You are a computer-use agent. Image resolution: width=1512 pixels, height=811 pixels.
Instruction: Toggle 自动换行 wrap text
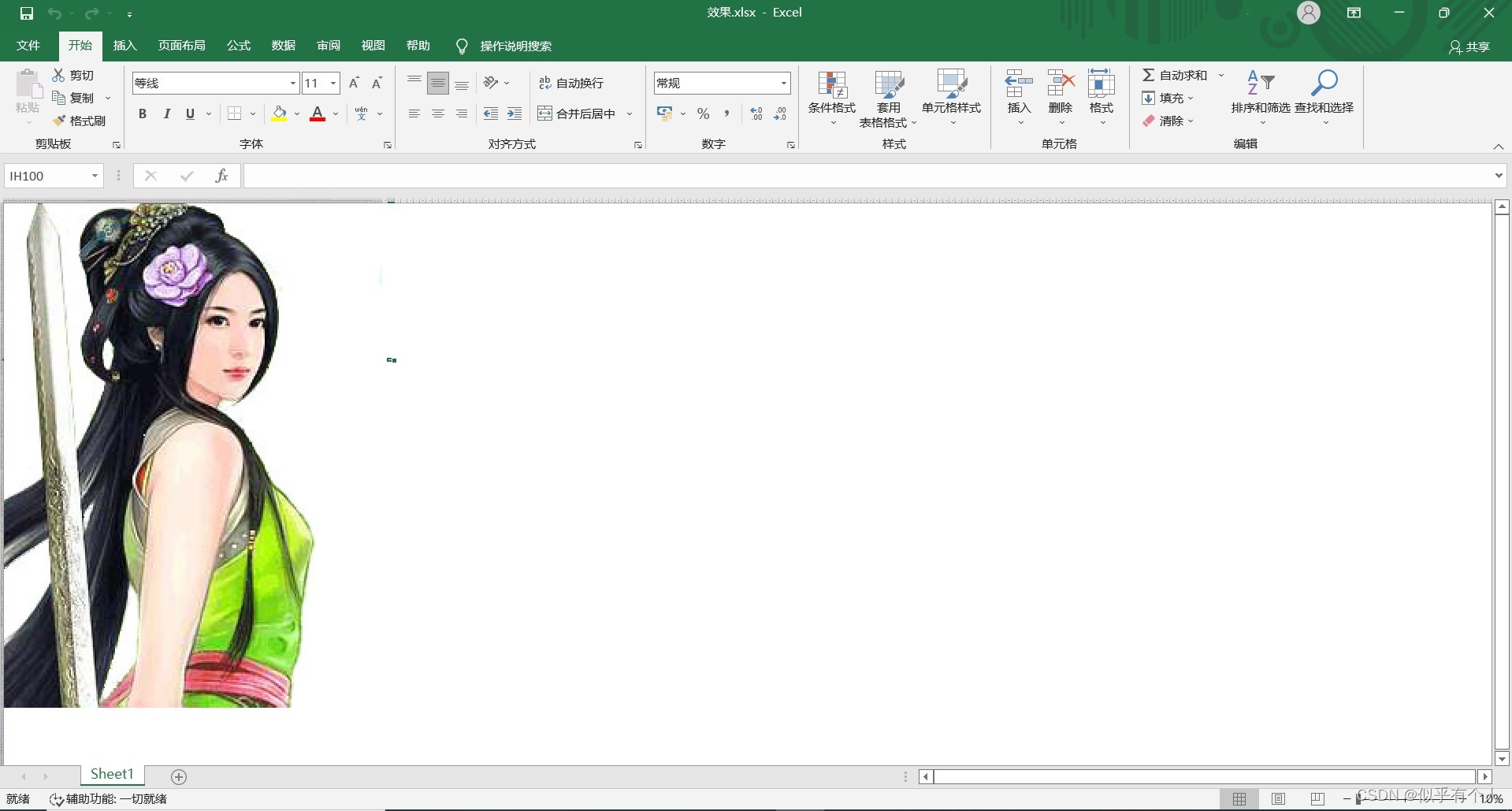pyautogui.click(x=571, y=83)
